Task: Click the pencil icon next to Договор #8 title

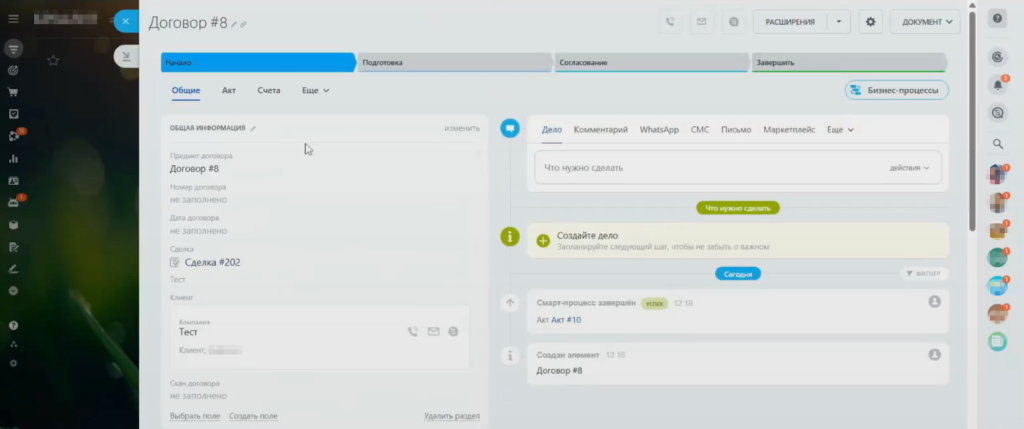Action: (235, 23)
